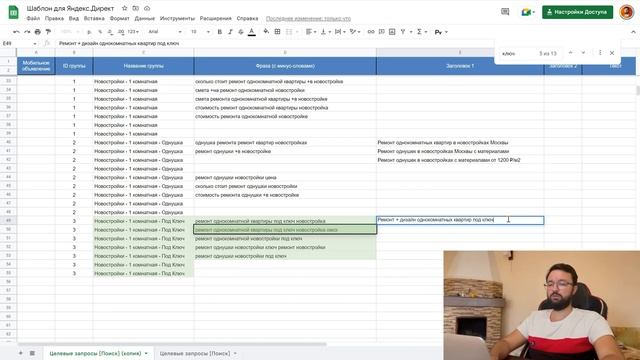Click the Move to folder icon
The width and height of the screenshot is (640, 360).
point(136,8)
